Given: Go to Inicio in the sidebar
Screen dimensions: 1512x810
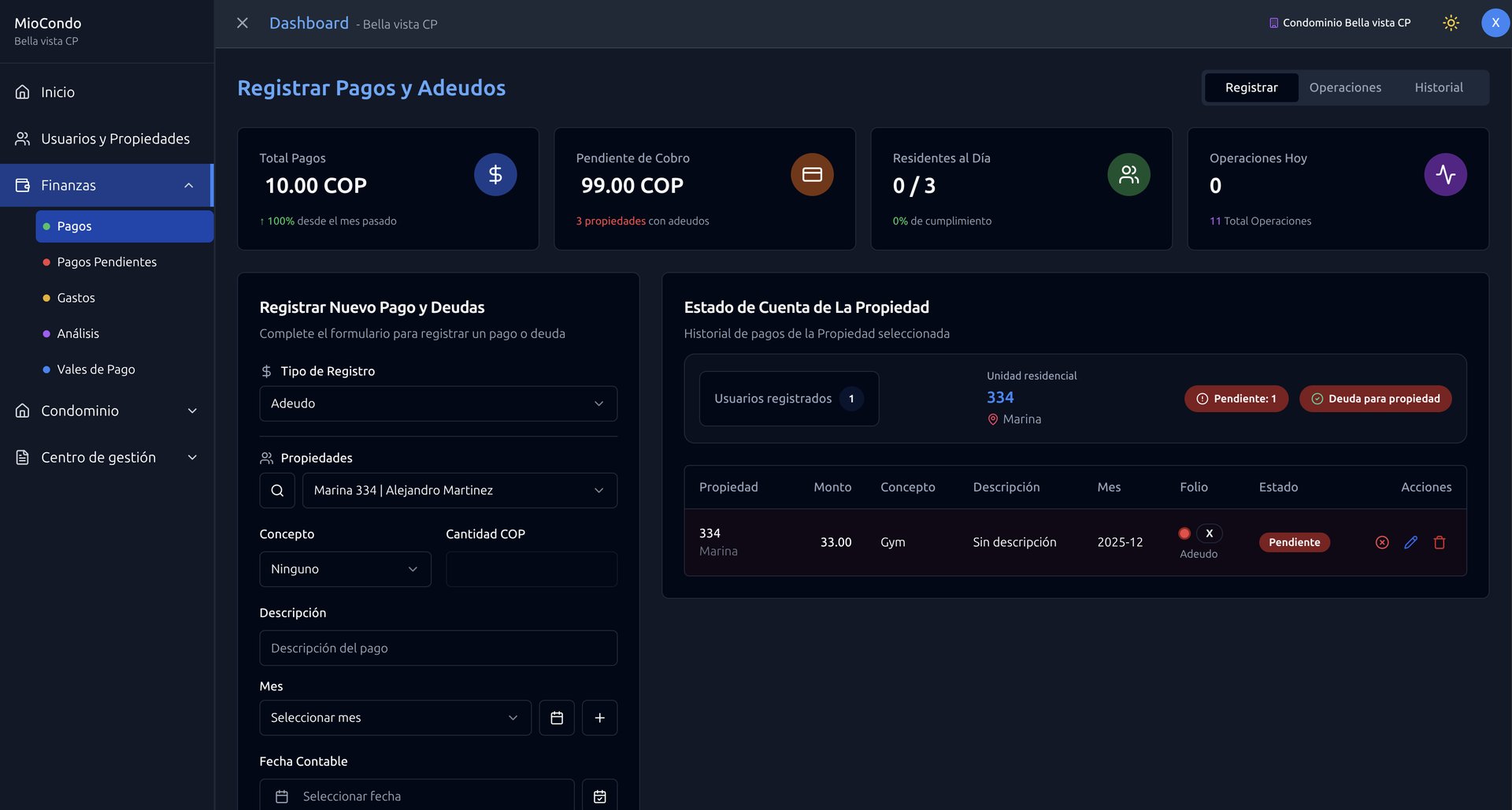Looking at the screenshot, I should (x=107, y=92).
